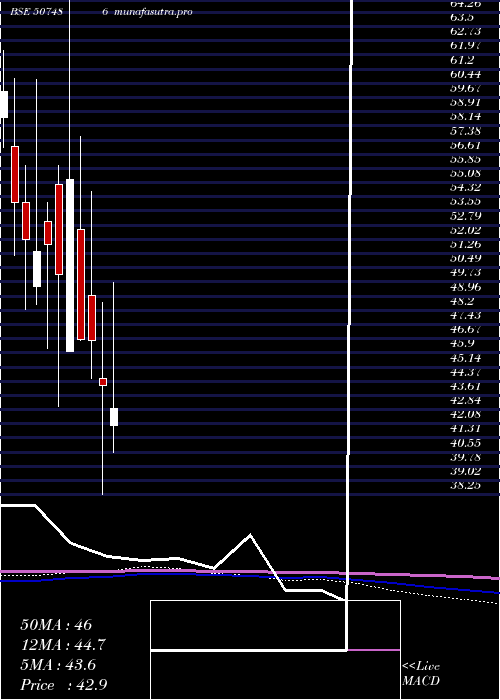The image size is (500, 700).
Task: Select the 45.9 axis label
Action: [462, 344]
